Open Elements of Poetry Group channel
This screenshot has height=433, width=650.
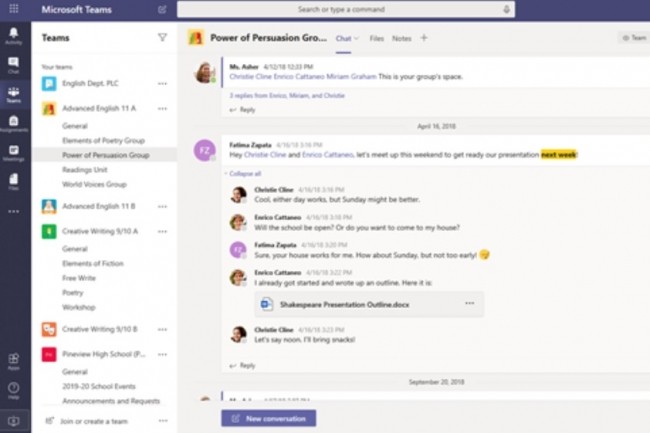[x=103, y=140]
